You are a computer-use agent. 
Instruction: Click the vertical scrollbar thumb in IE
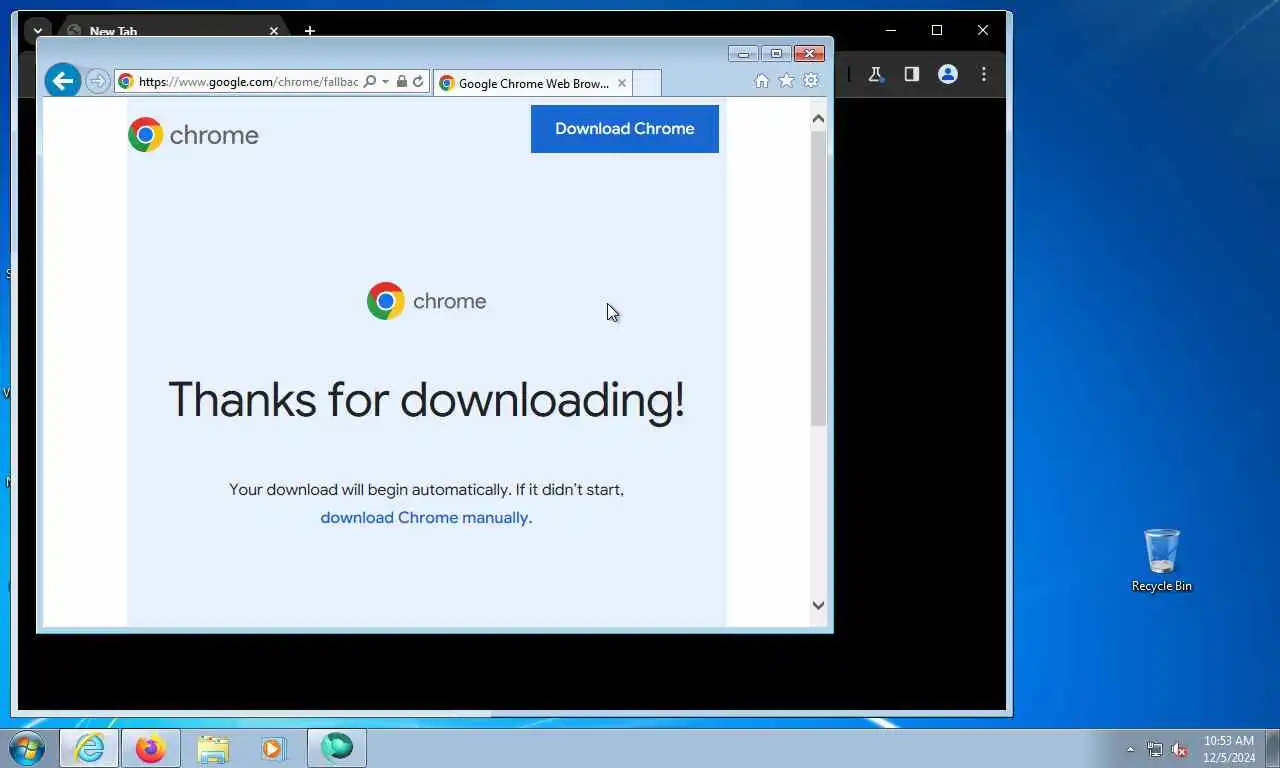tap(818, 278)
